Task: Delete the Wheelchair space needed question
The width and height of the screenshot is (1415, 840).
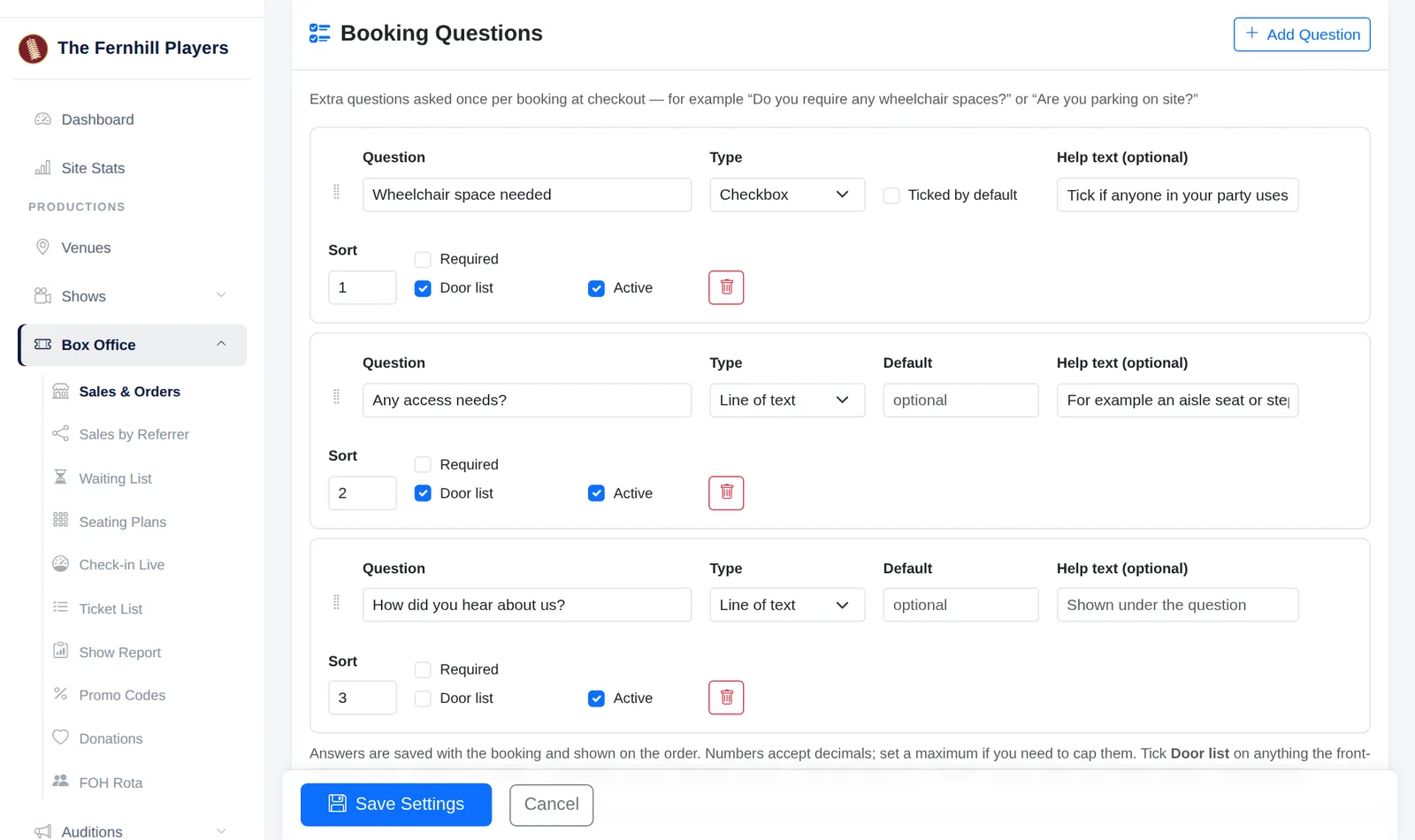Action: (x=726, y=287)
